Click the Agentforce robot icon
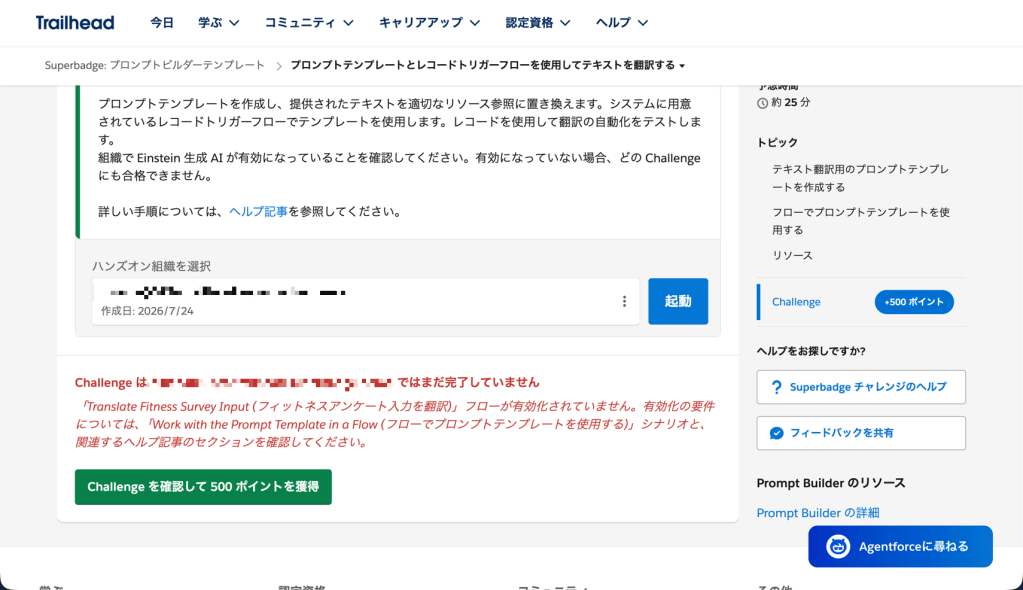This screenshot has height=590, width=1023. 838,546
